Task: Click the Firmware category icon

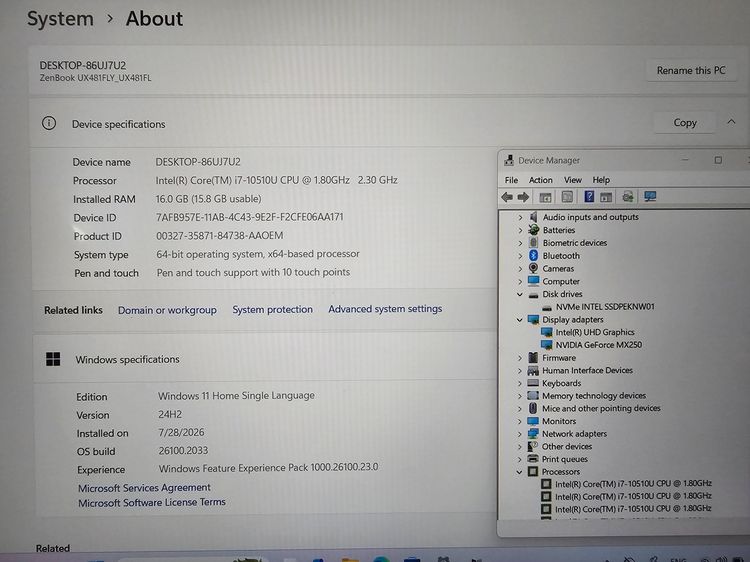Action: click(x=533, y=357)
